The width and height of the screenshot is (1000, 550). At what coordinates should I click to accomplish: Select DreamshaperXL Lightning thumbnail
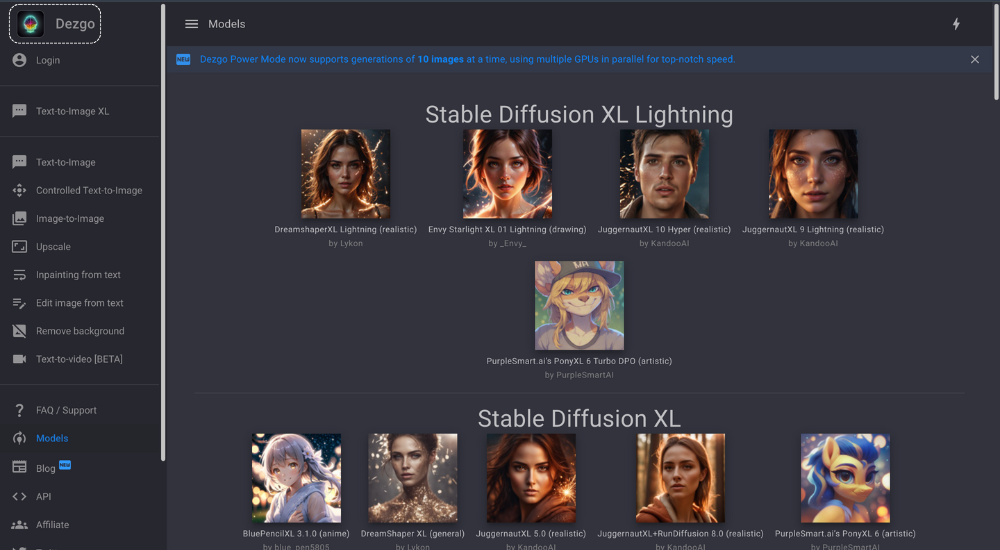[345, 174]
